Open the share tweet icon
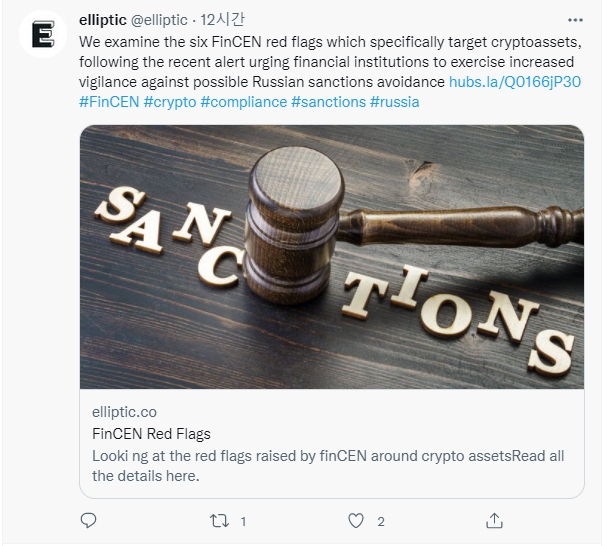The width and height of the screenshot is (604, 546). point(494,520)
